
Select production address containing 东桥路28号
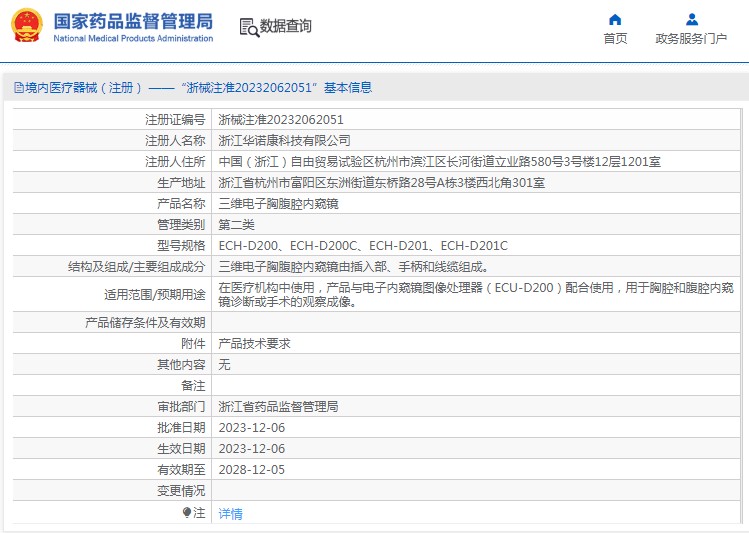click(x=382, y=182)
